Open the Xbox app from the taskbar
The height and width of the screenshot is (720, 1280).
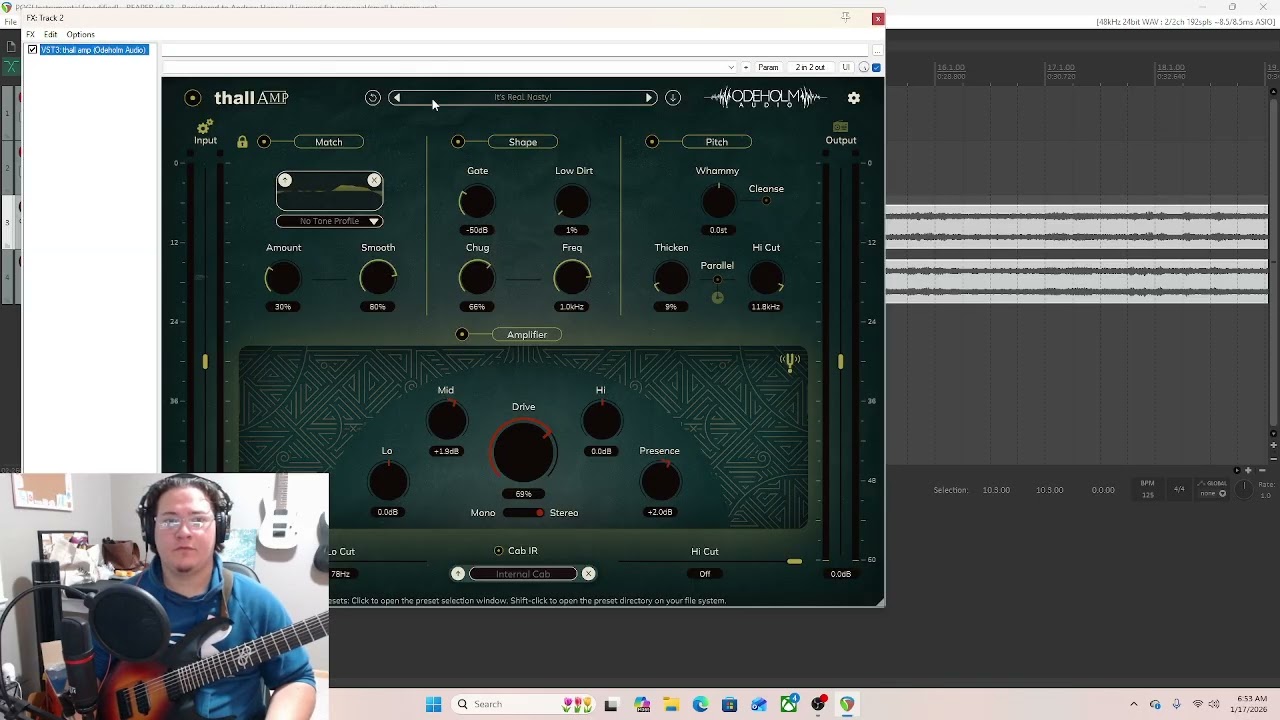tap(789, 704)
